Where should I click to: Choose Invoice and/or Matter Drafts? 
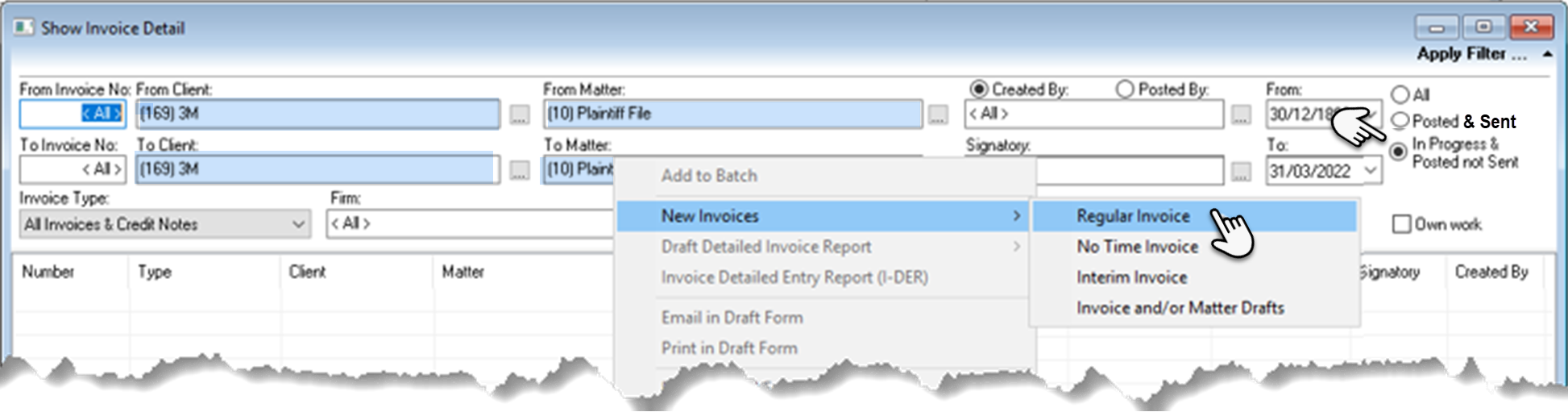[x=1194, y=308]
